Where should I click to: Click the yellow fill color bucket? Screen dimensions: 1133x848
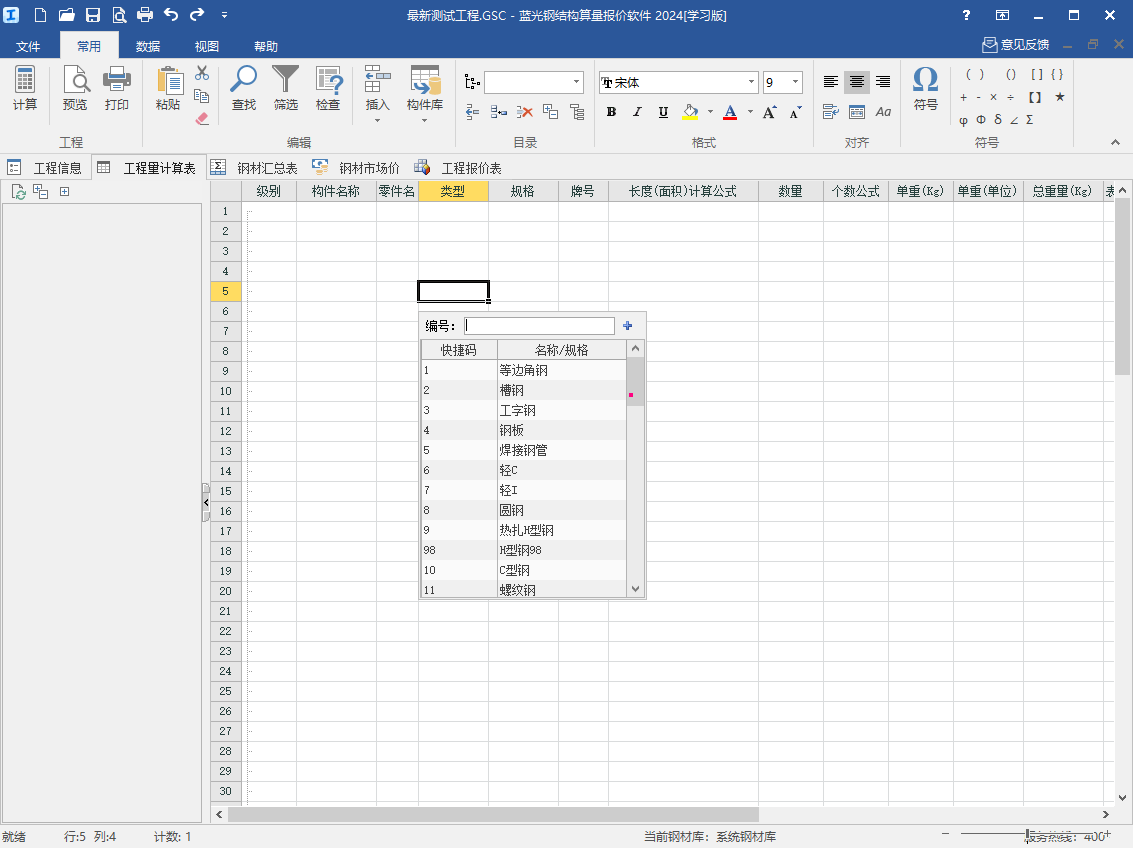(x=690, y=112)
